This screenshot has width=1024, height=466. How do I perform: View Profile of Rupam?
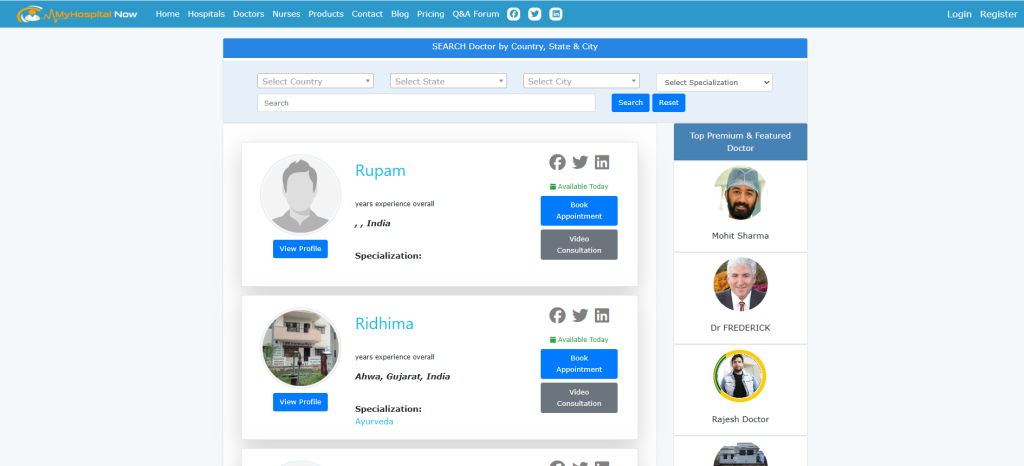[x=300, y=249]
